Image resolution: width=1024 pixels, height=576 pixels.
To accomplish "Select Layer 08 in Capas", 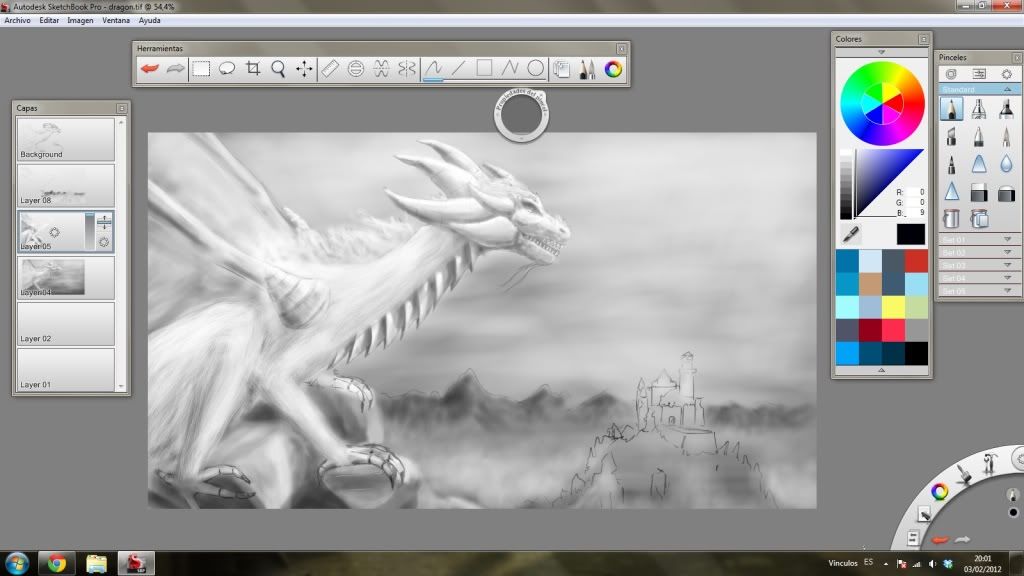I will pyautogui.click(x=65, y=185).
